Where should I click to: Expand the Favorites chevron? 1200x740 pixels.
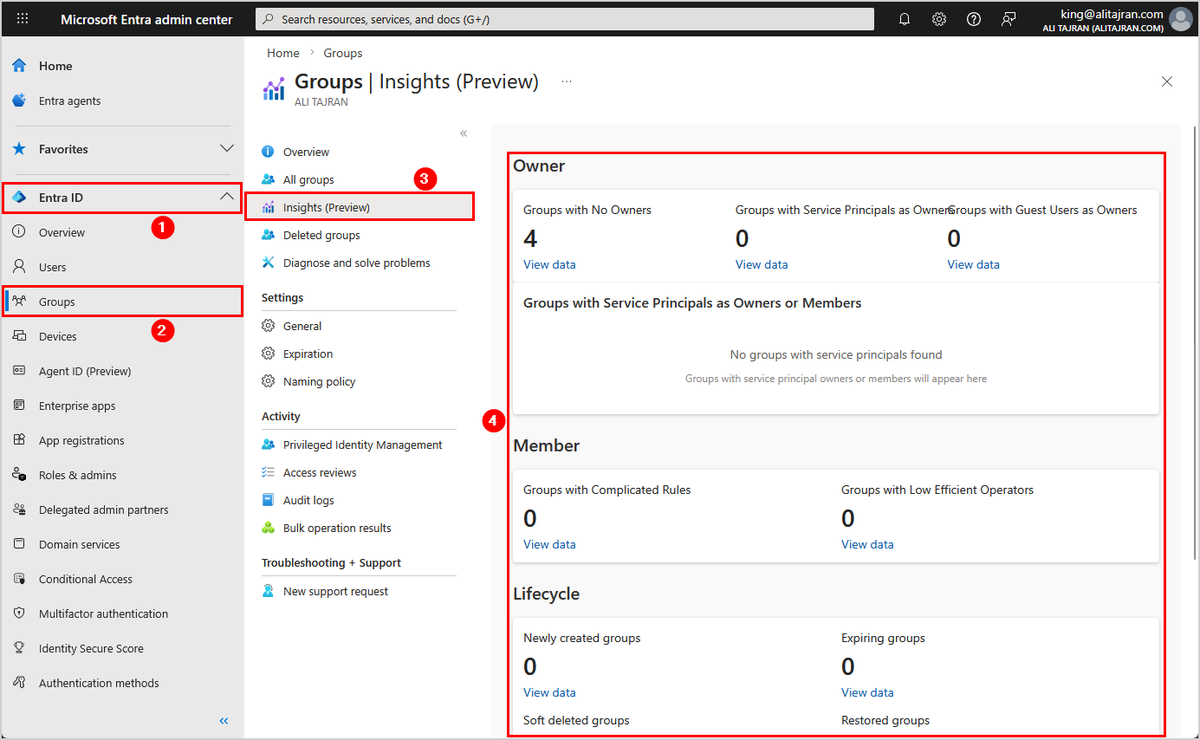pyautogui.click(x=226, y=149)
